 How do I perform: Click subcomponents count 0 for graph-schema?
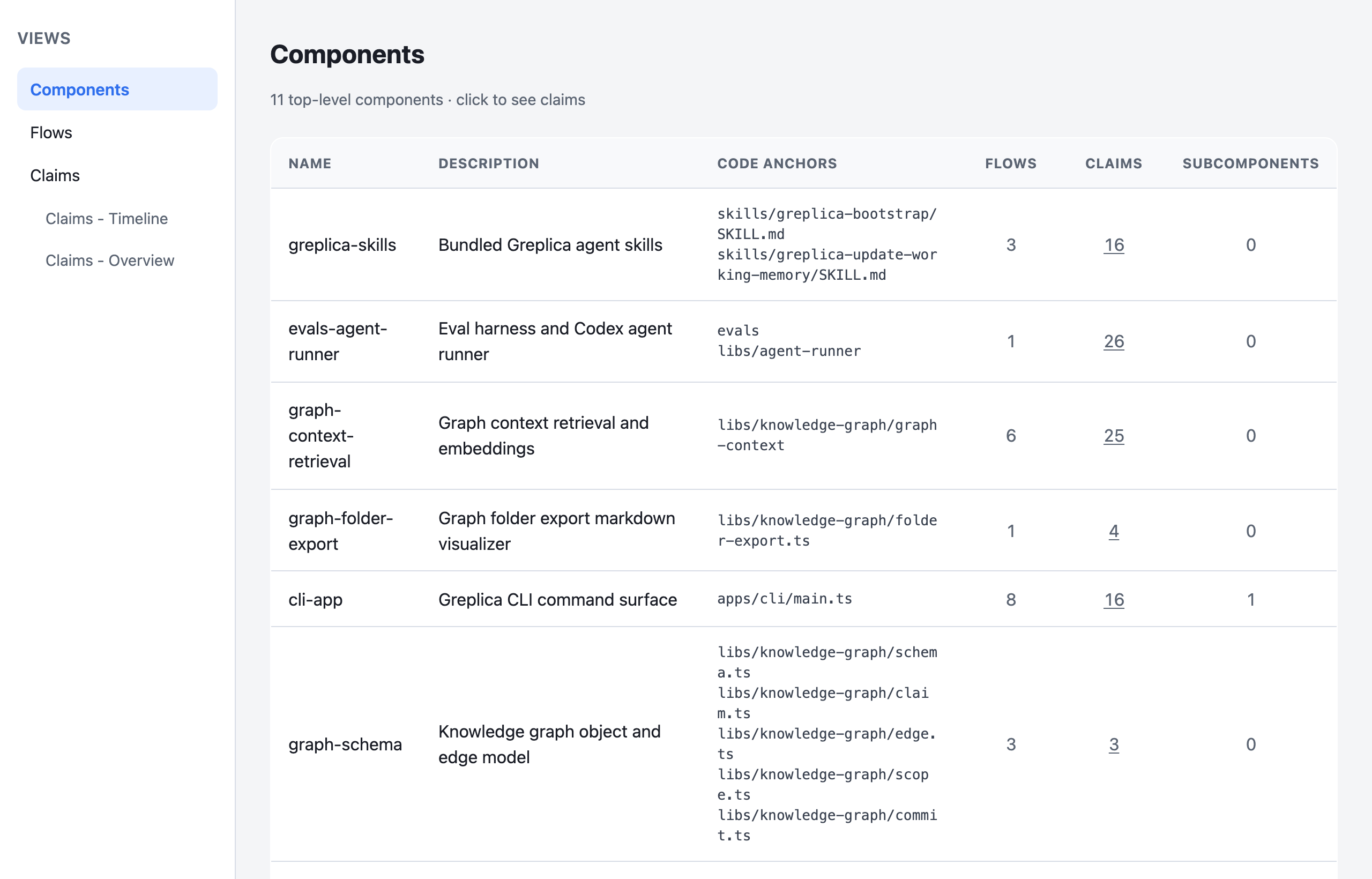[1250, 744]
